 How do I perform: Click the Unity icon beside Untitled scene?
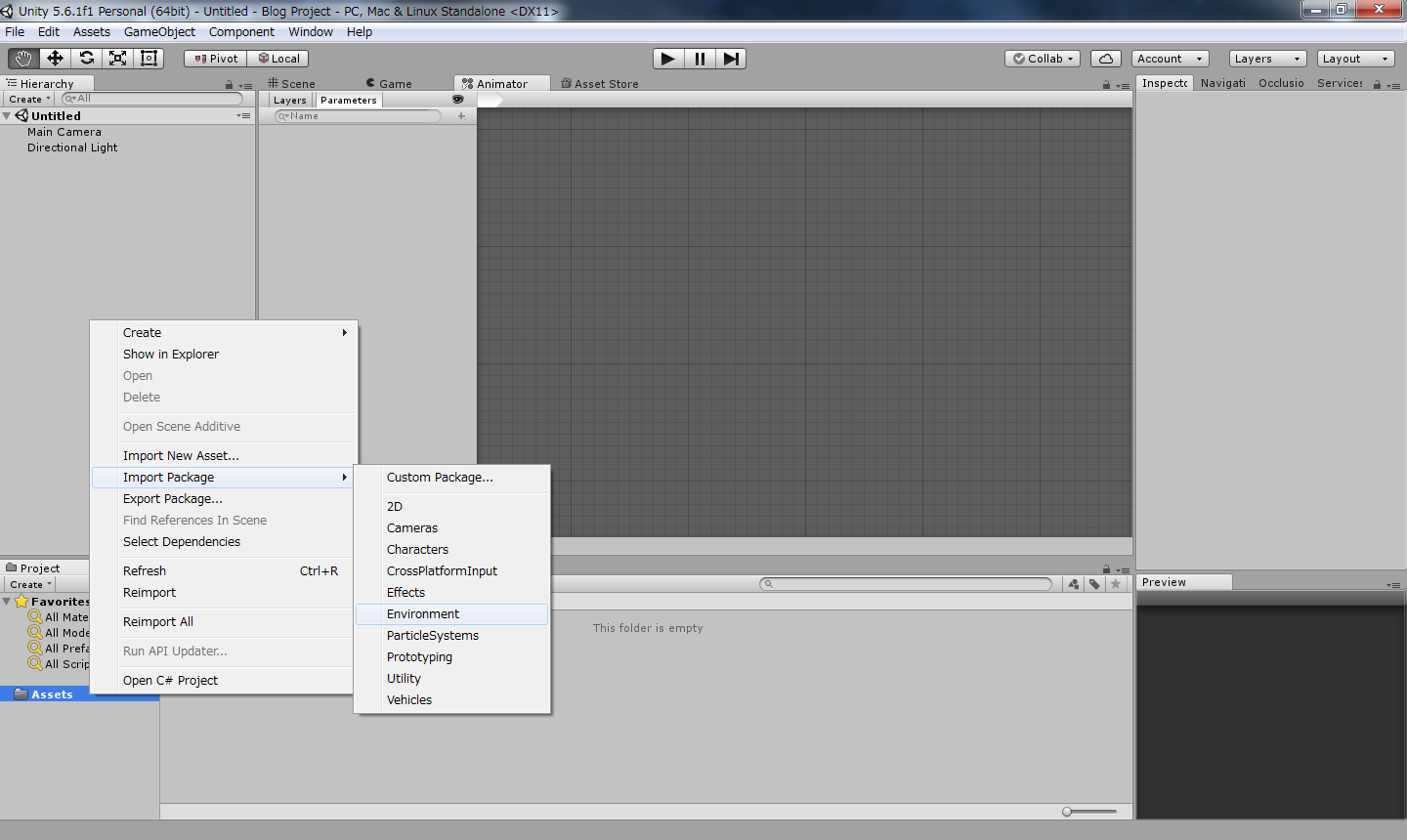pyautogui.click(x=21, y=115)
